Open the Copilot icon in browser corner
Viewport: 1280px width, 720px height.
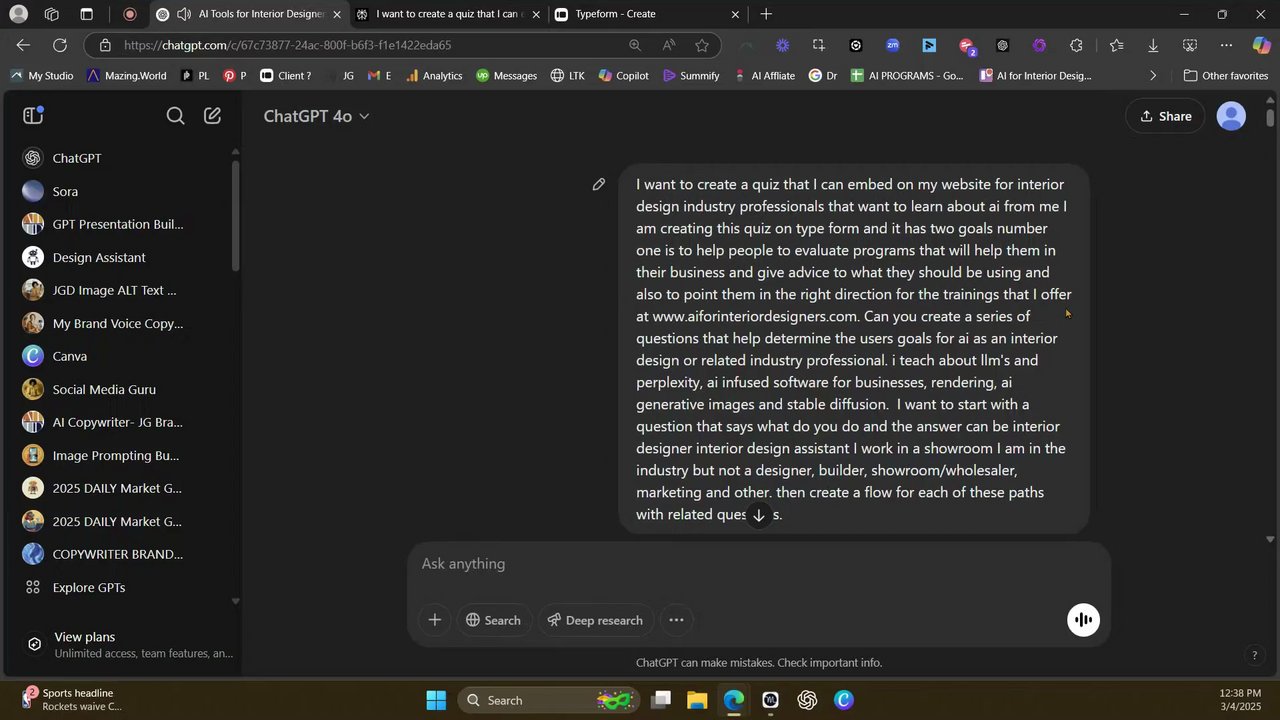1262,45
